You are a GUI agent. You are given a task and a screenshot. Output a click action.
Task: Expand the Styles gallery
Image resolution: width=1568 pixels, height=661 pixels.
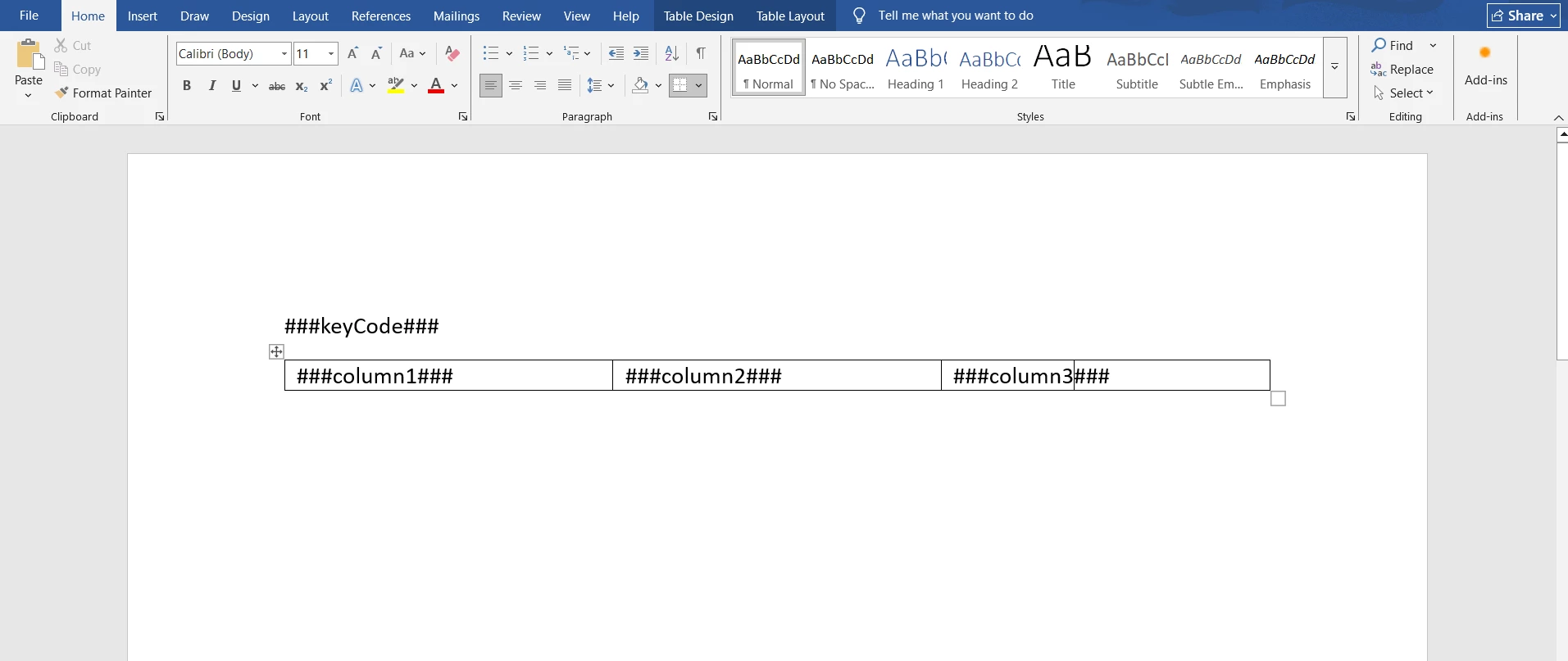tap(1334, 67)
